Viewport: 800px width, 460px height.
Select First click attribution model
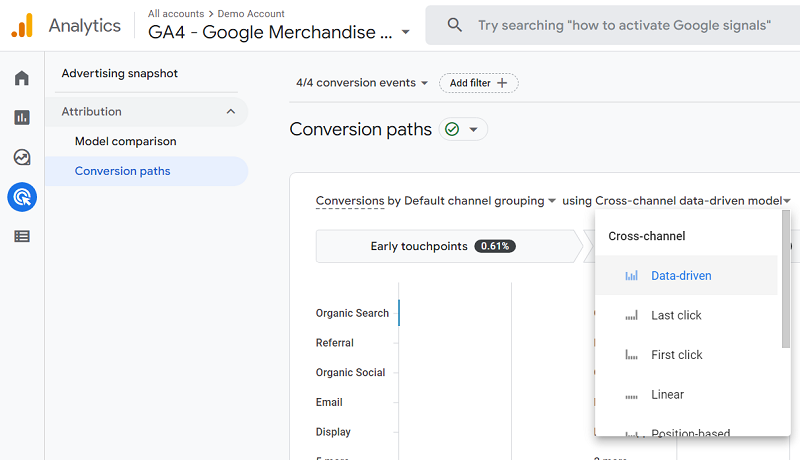coord(686,354)
